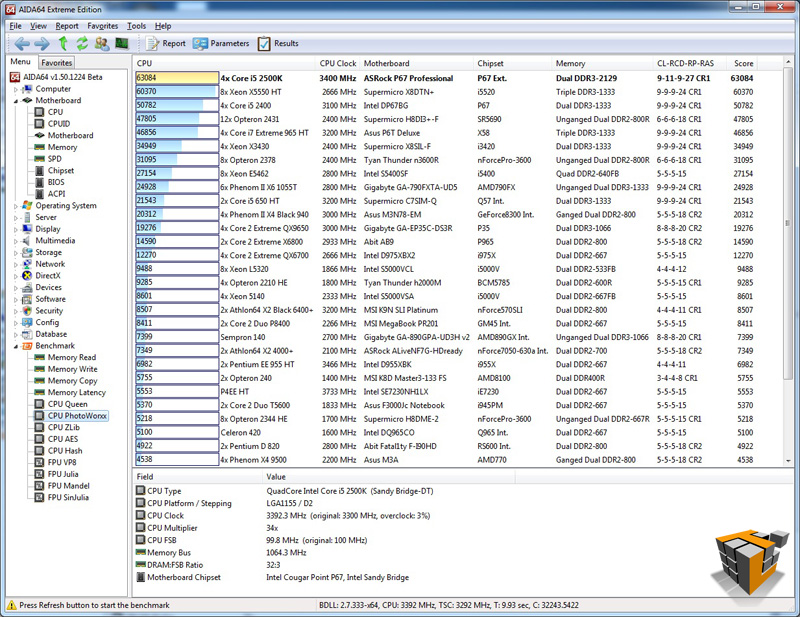Expand the Computer tree node
The height and width of the screenshot is (617, 800).
click(16, 89)
